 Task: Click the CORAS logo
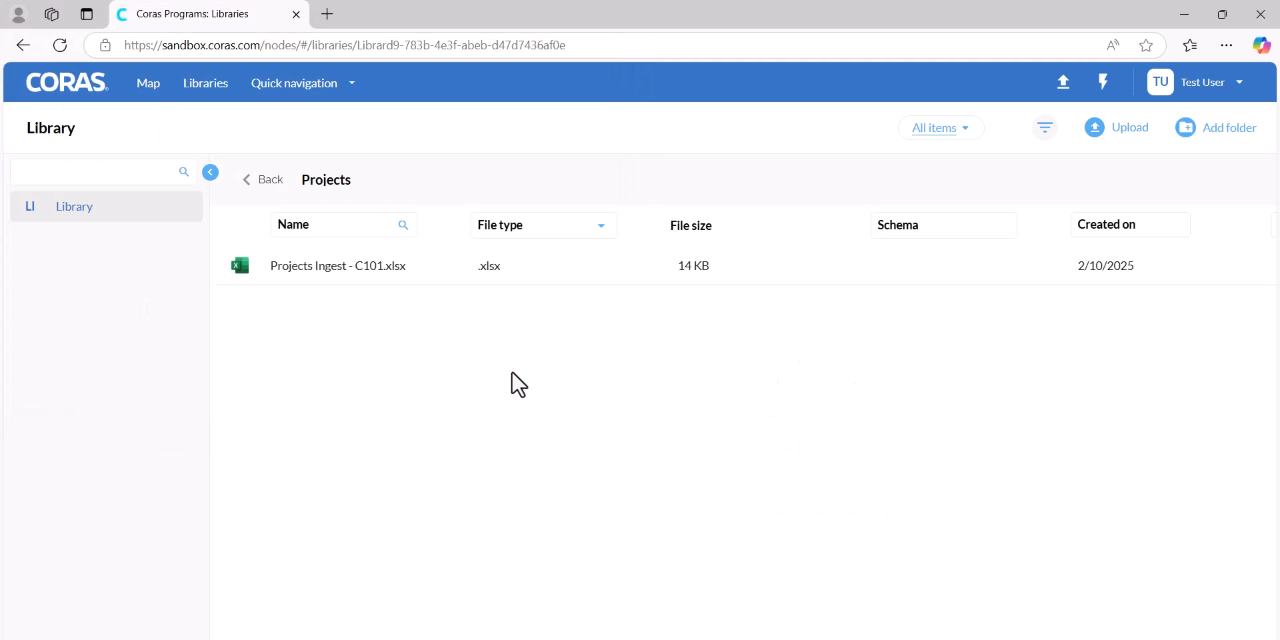[66, 83]
